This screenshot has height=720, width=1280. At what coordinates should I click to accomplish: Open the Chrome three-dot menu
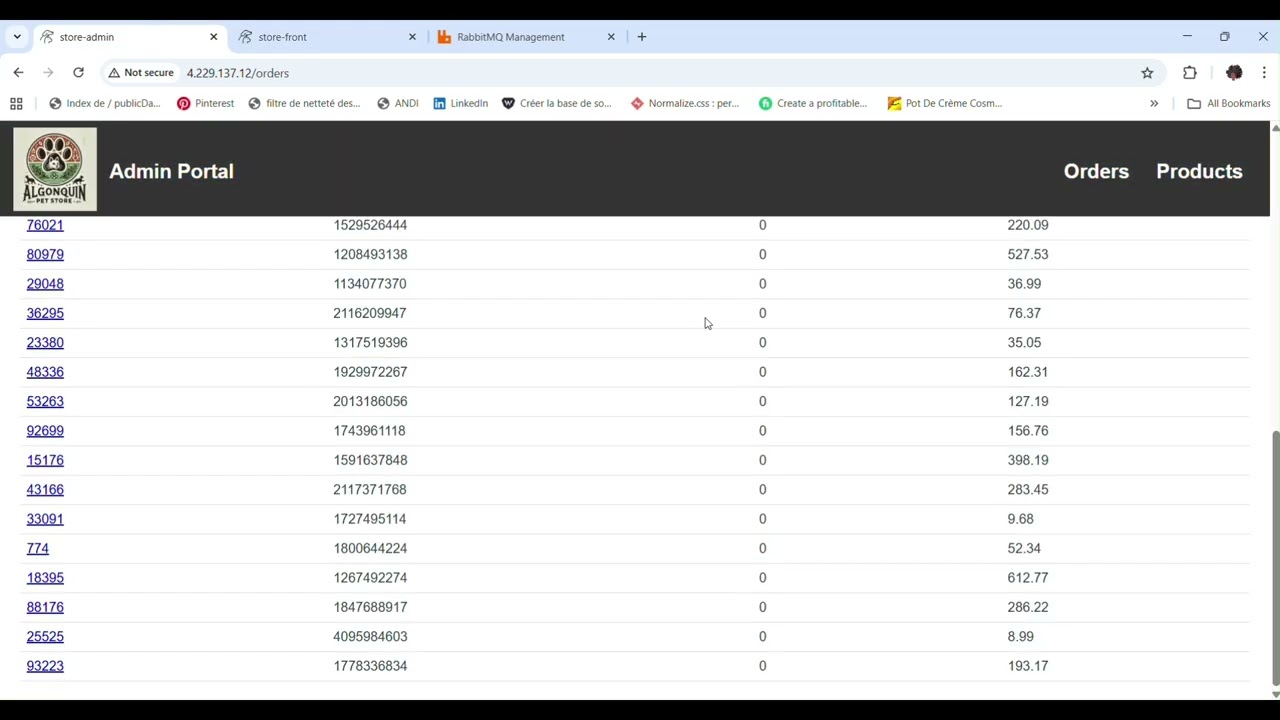click(x=1264, y=73)
